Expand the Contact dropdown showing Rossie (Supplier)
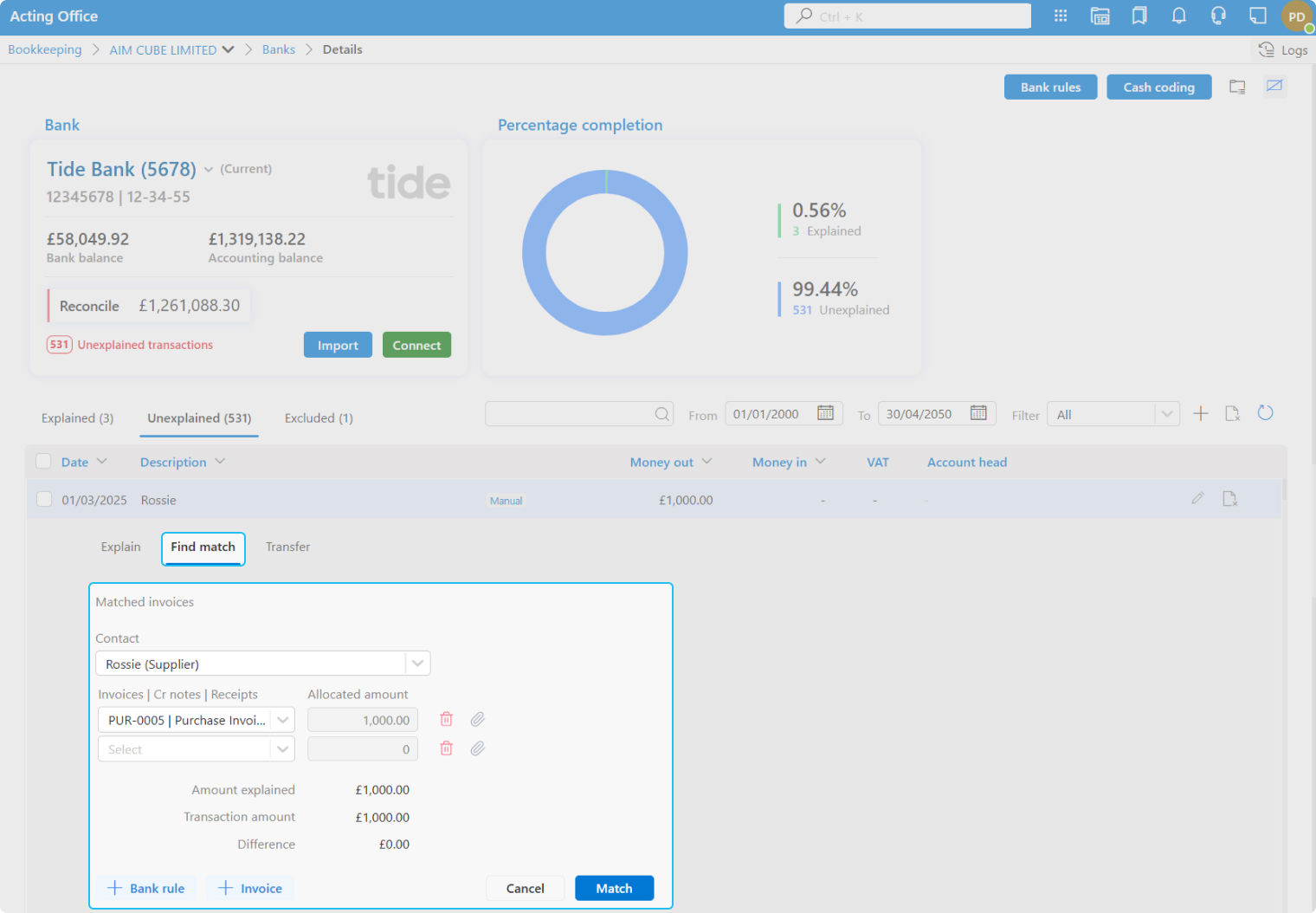Viewport: 1316px width, 913px height. tap(417, 664)
